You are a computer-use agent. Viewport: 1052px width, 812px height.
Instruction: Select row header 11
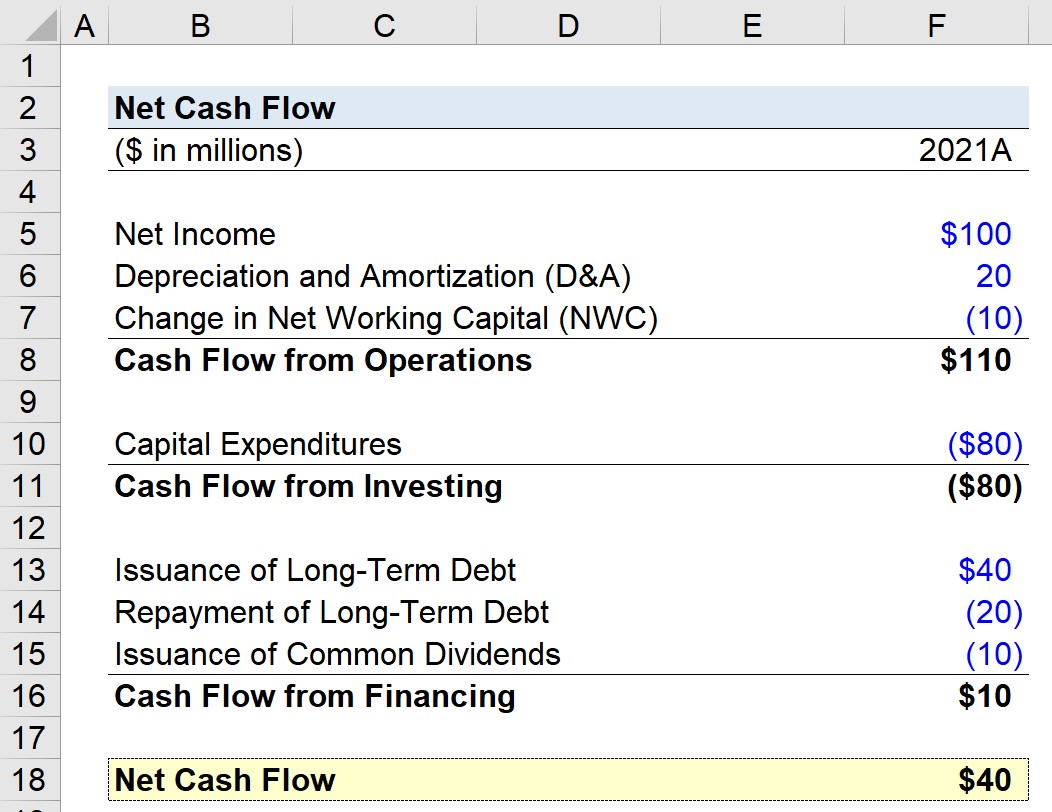[x=30, y=486]
